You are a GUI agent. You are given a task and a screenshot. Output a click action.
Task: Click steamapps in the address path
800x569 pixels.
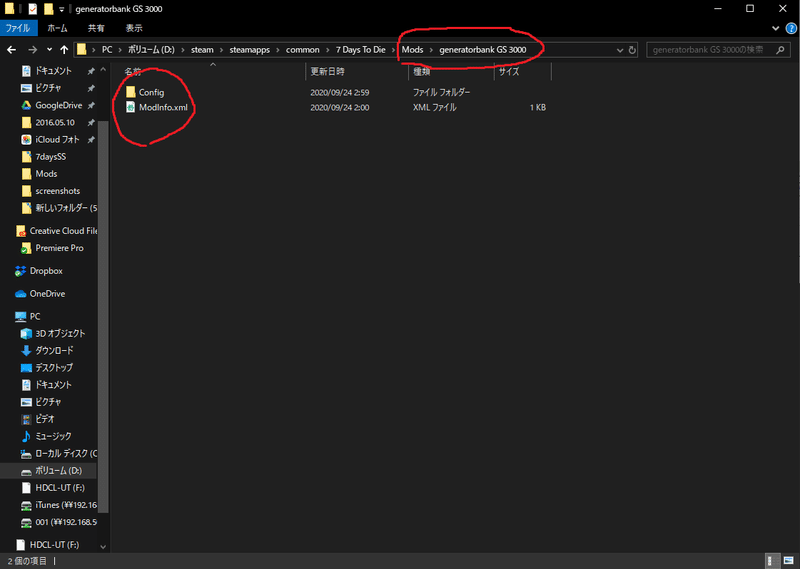[249, 50]
